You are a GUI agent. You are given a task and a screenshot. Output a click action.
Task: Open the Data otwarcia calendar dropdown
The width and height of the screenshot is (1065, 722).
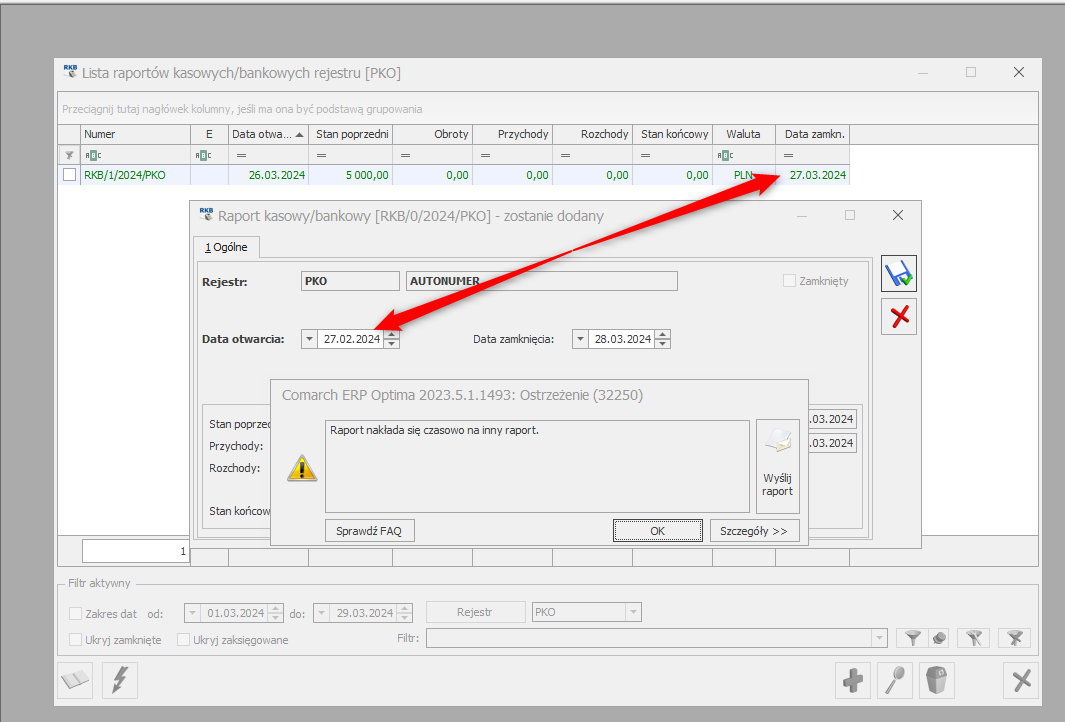[309, 339]
